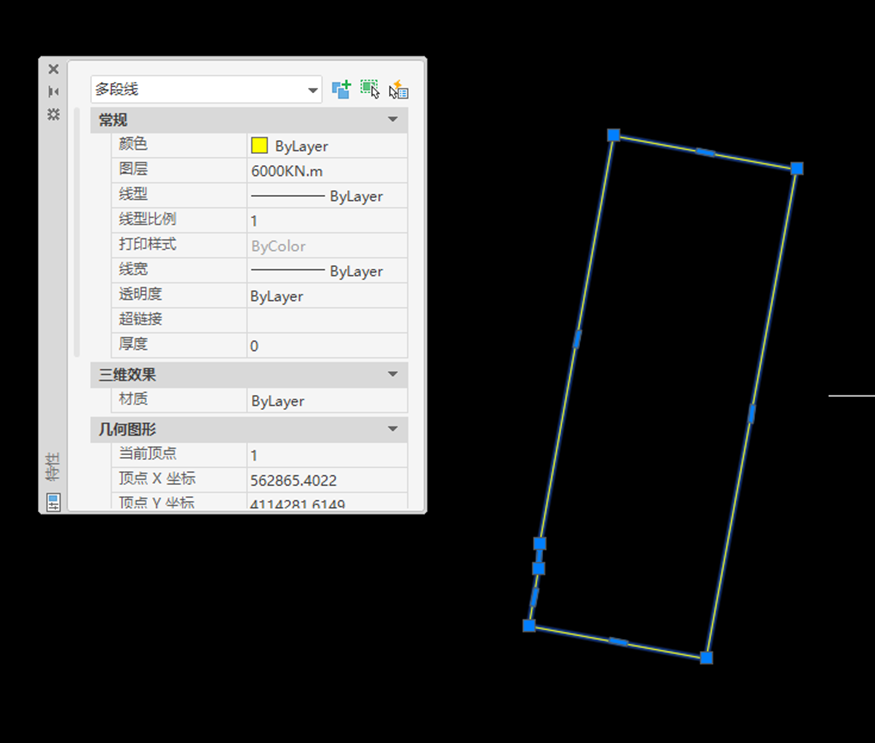Edit the 线型比例 value 1
This screenshot has height=743, width=875.
point(327,220)
